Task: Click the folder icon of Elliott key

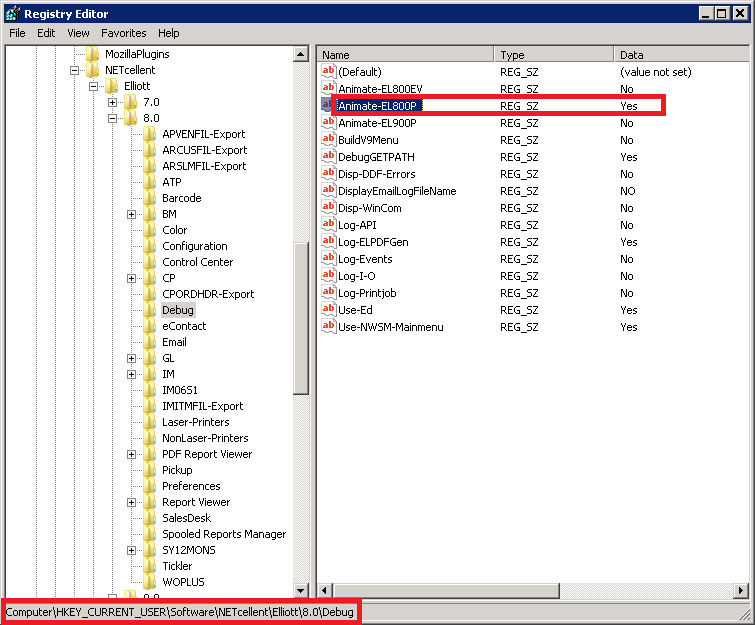Action: pyautogui.click(x=112, y=86)
